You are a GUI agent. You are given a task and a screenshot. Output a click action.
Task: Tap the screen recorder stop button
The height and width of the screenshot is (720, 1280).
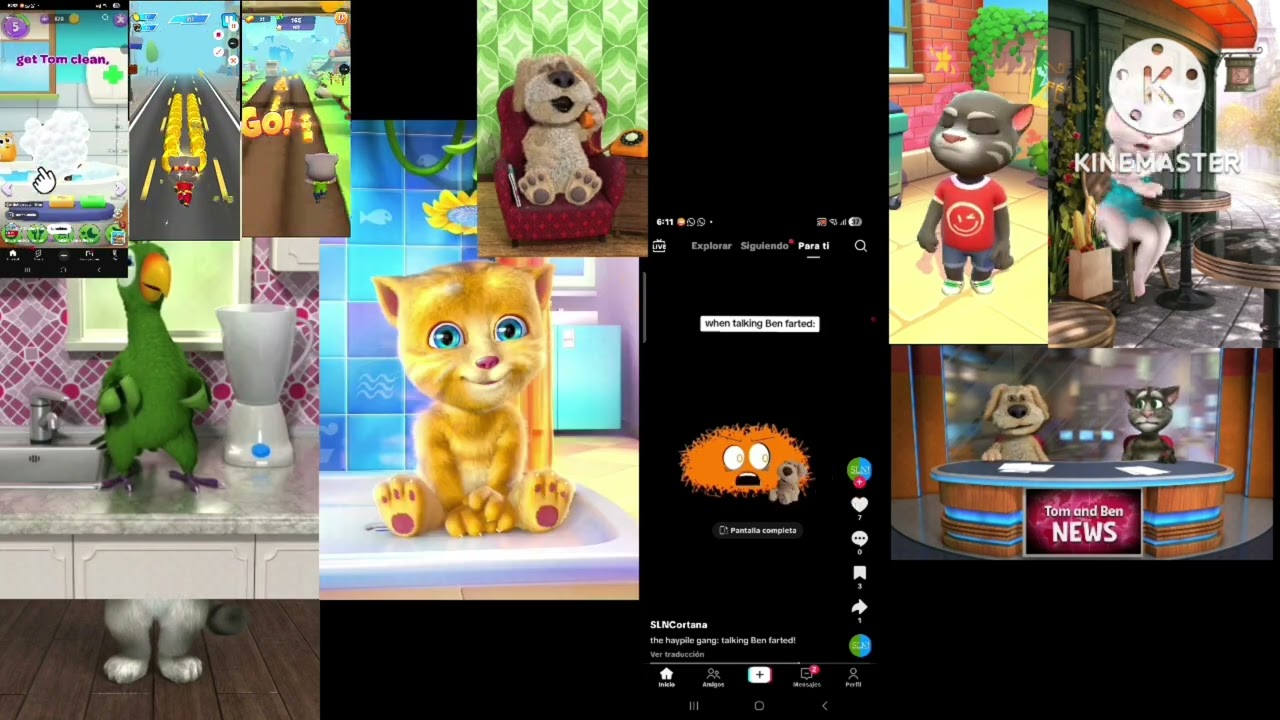point(218,35)
